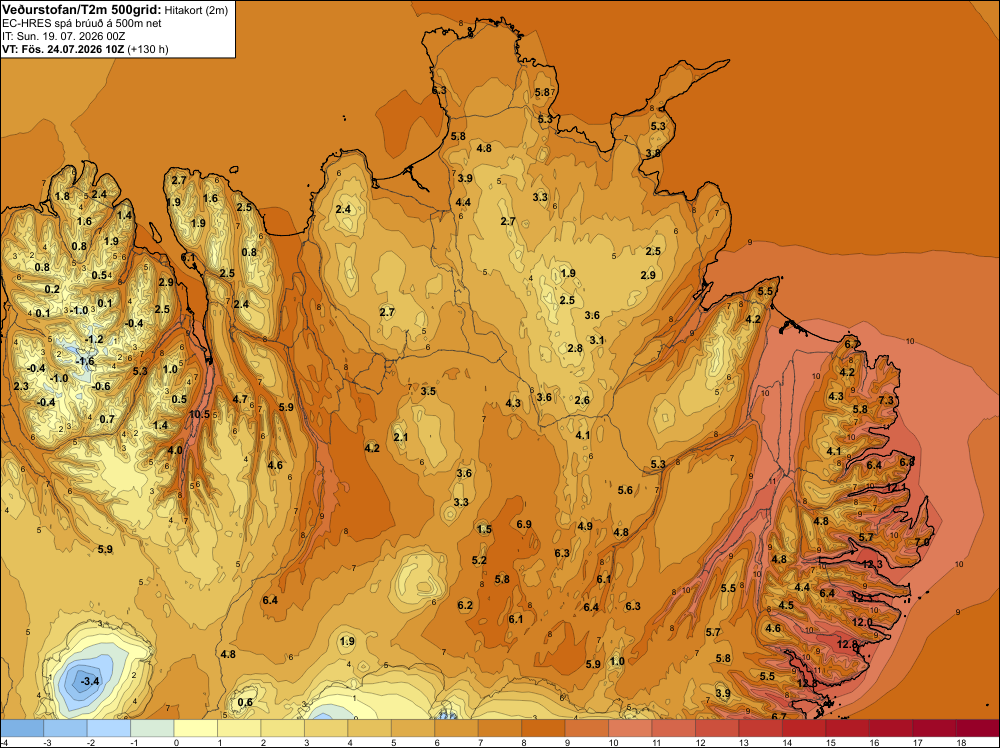Click the 2.6 temperature value

point(582,400)
